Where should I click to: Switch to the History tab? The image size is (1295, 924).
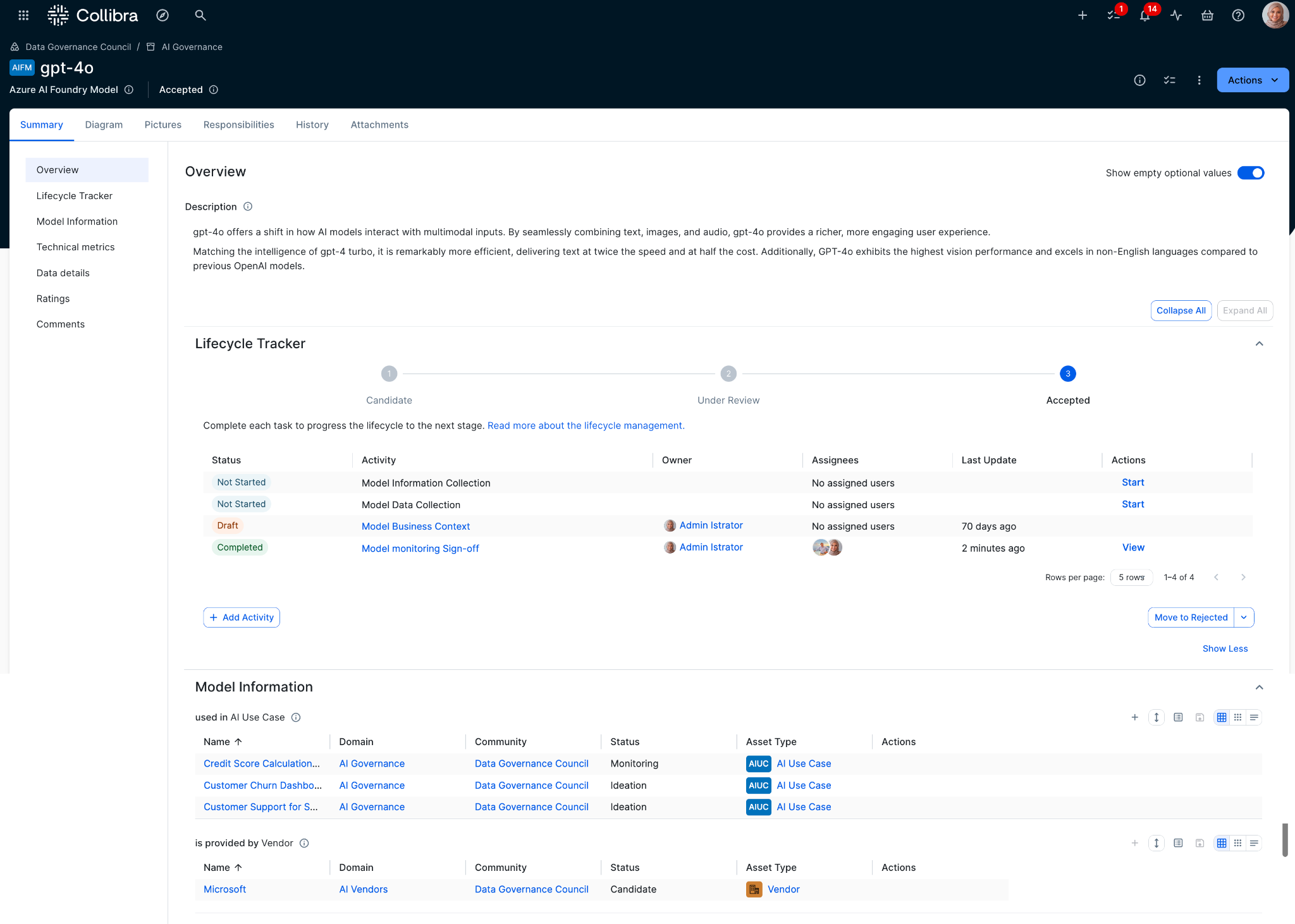(x=312, y=125)
